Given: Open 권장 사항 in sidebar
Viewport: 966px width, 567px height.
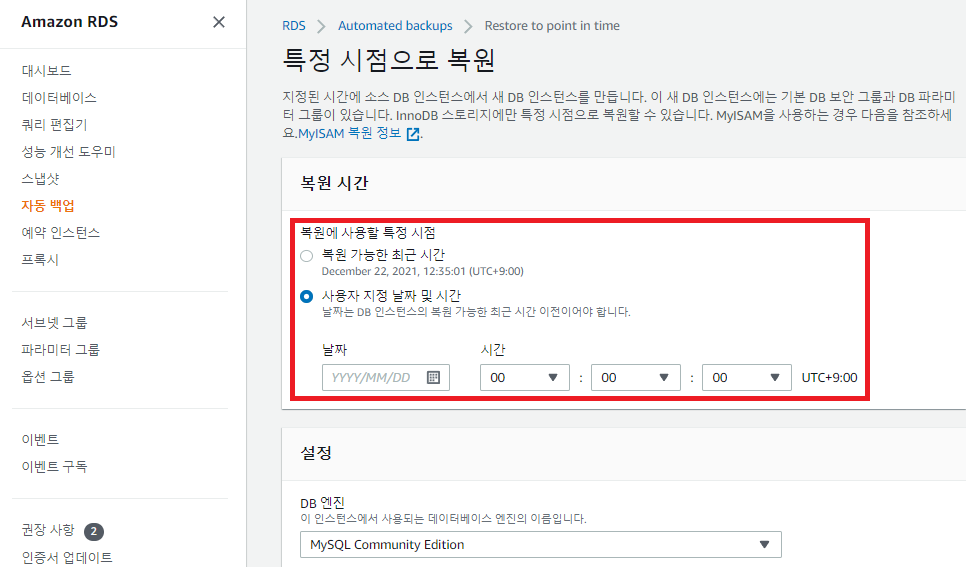Looking at the screenshot, I should click(47, 530).
